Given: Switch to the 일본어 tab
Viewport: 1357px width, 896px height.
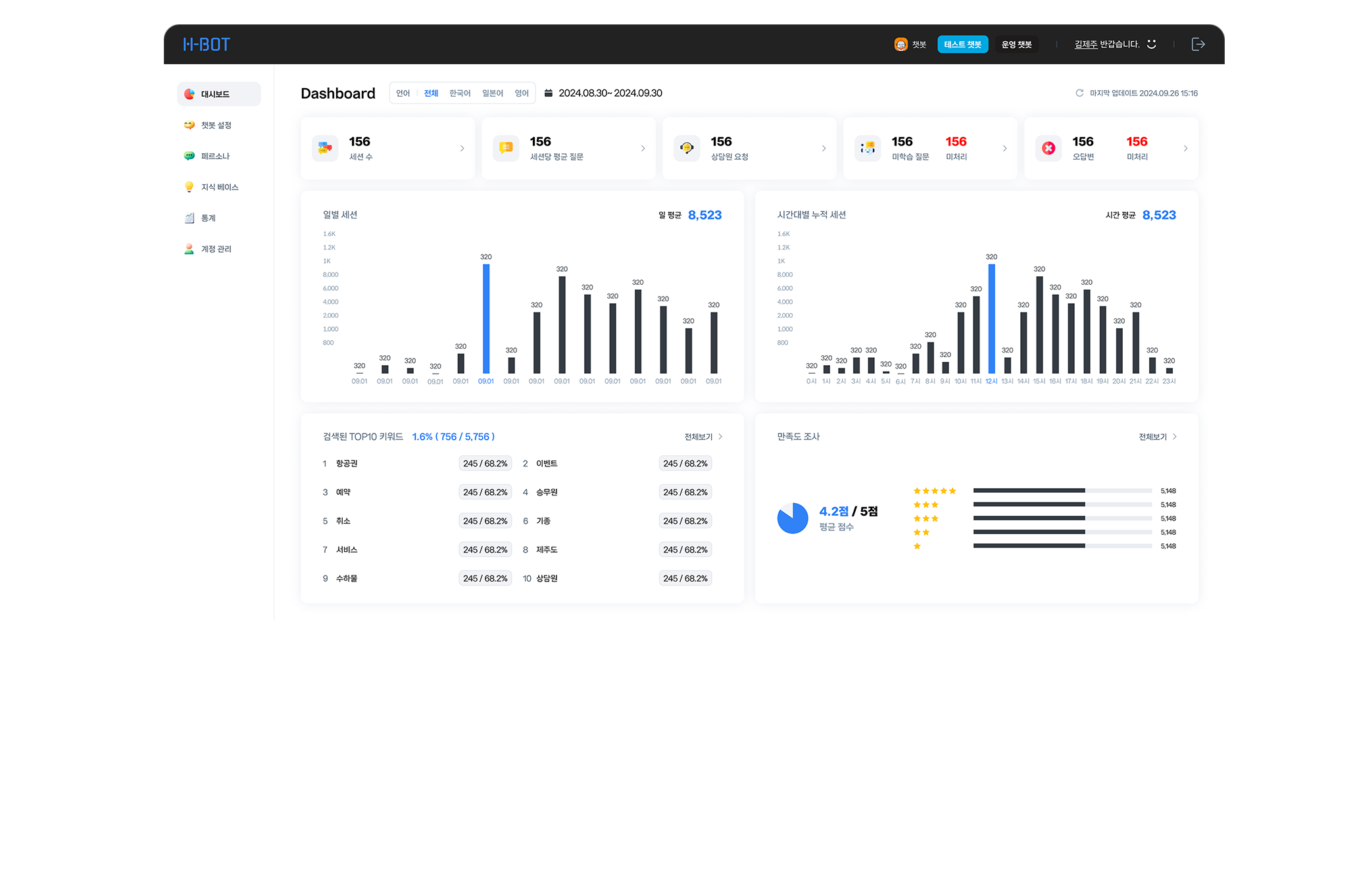Looking at the screenshot, I should pos(492,93).
